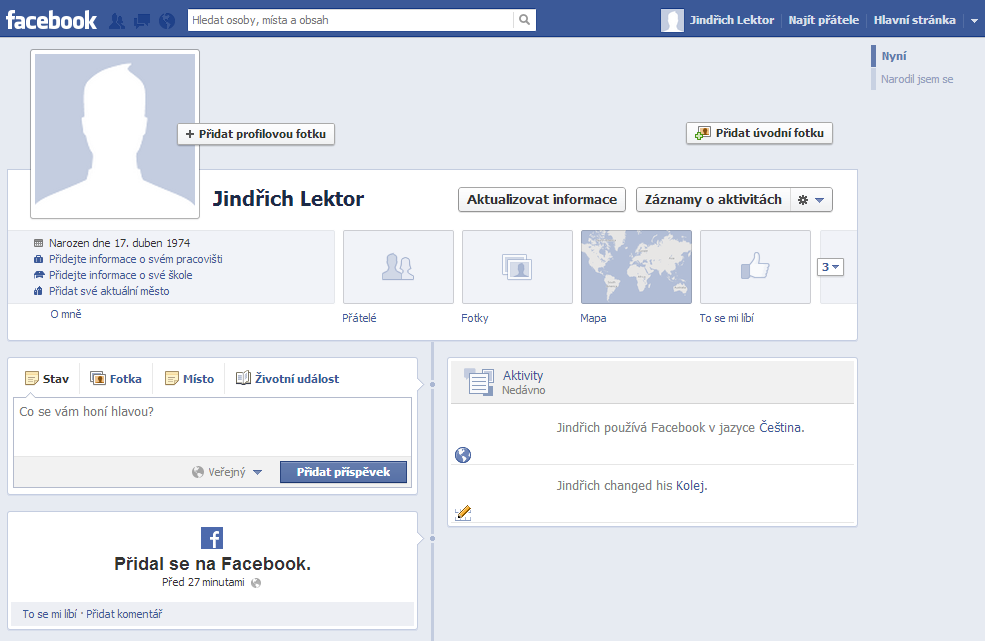Screen dimensions: 985x641
Task: Click the Před 27 minutami timestamp
Action: pos(203,583)
